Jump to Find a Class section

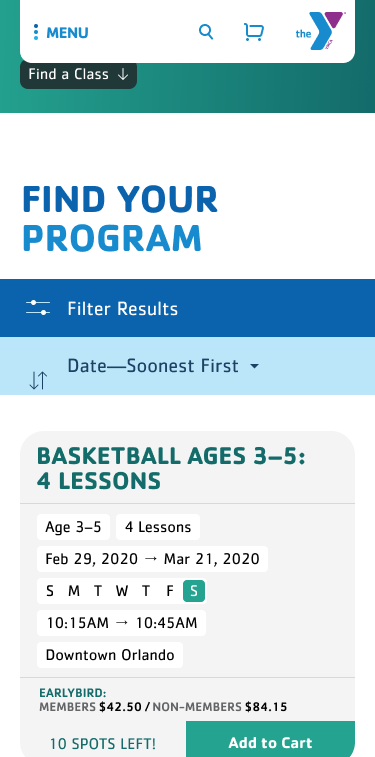point(78,74)
